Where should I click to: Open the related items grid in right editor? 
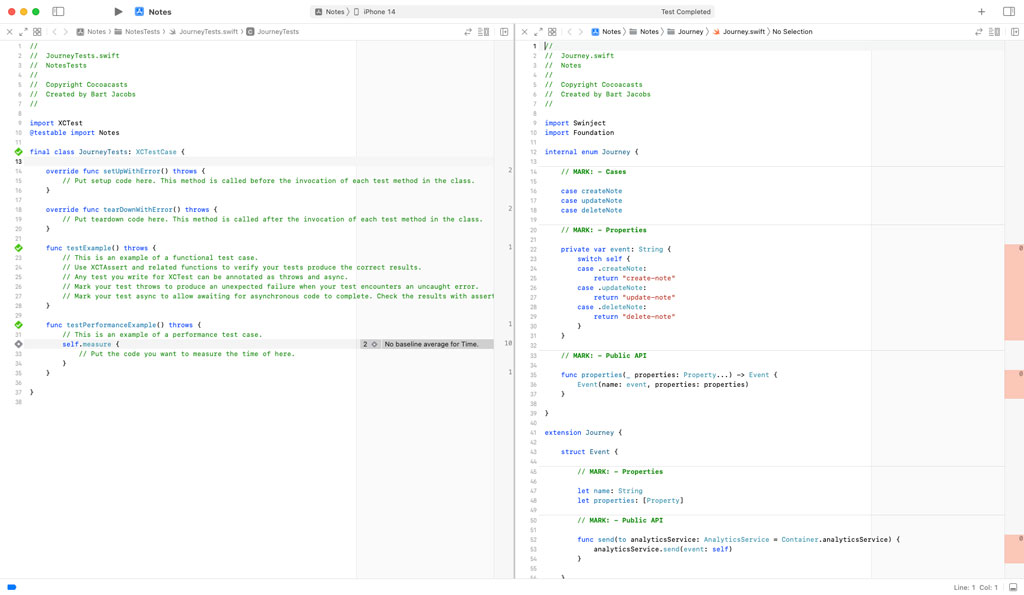coord(552,31)
